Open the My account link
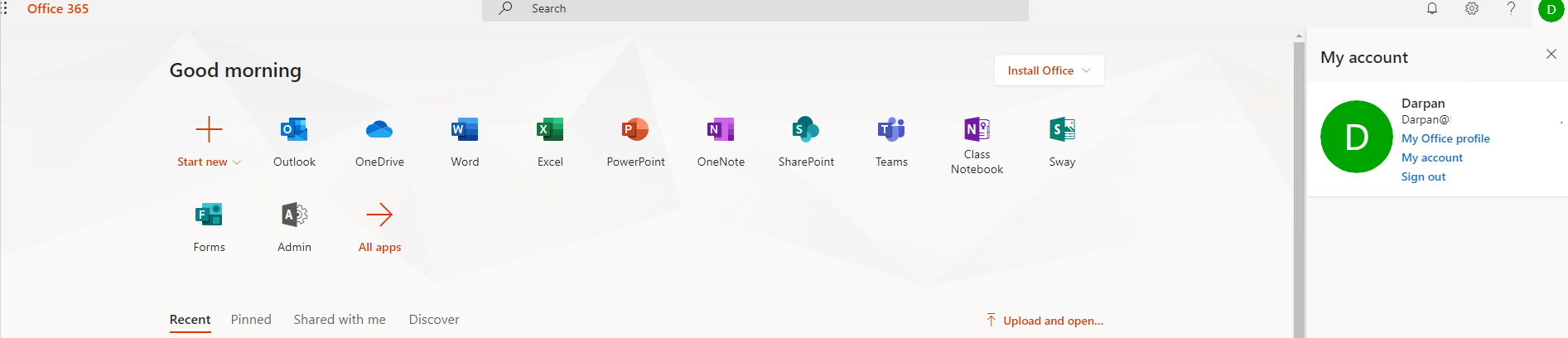This screenshot has height=338, width=1568. [x=1432, y=157]
